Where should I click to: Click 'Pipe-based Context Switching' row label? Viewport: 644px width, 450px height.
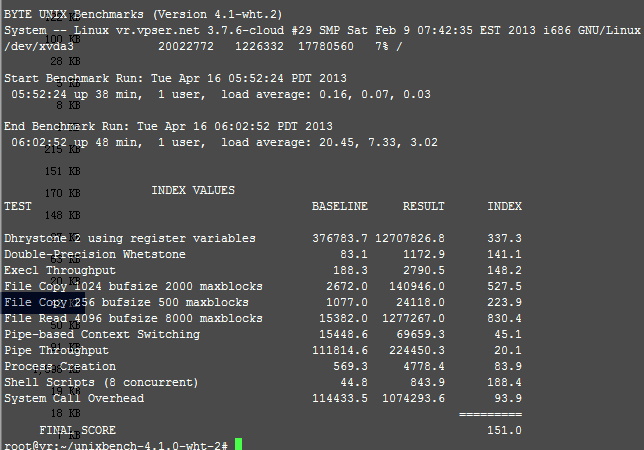coord(102,335)
